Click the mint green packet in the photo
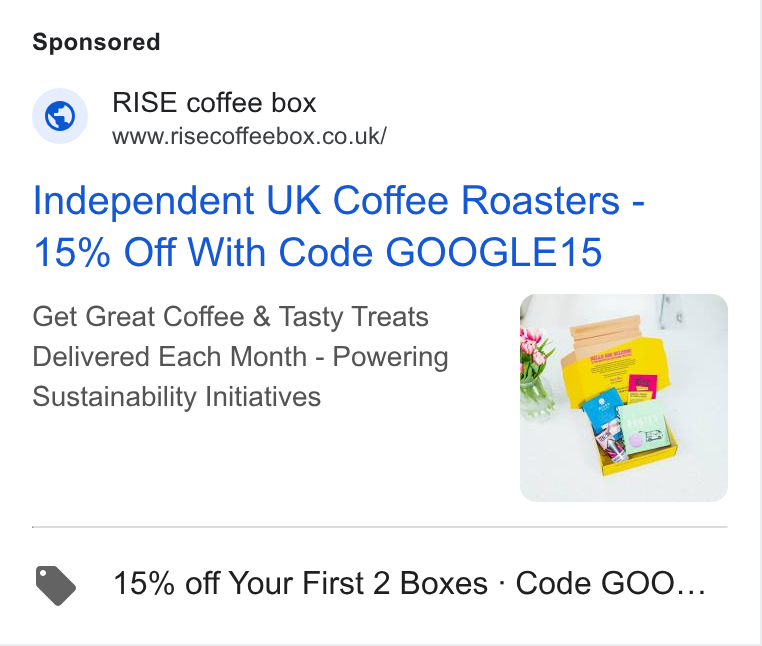This screenshot has width=762, height=646. click(x=645, y=426)
